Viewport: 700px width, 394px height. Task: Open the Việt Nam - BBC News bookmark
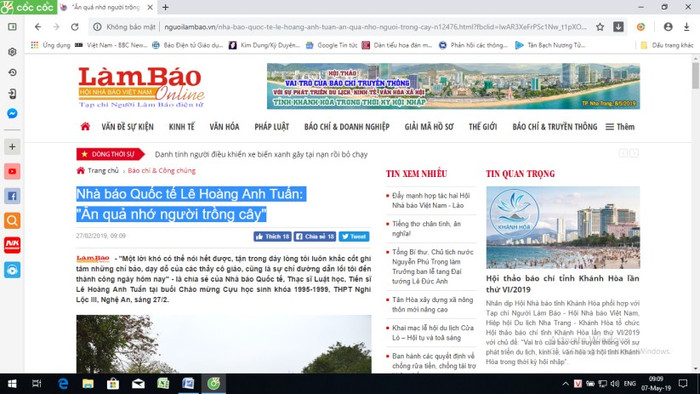pos(111,45)
